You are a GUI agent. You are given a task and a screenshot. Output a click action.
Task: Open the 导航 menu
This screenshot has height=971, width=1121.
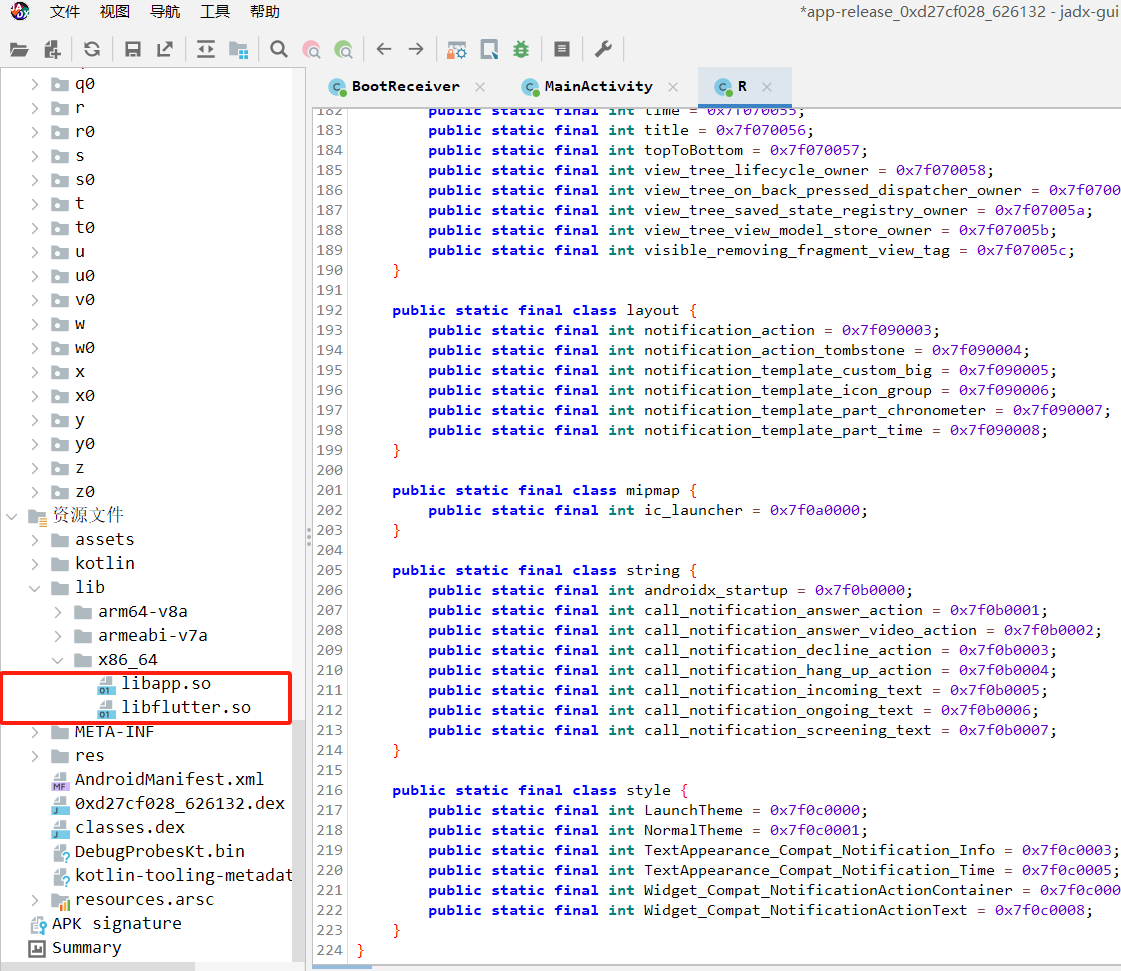(x=164, y=12)
